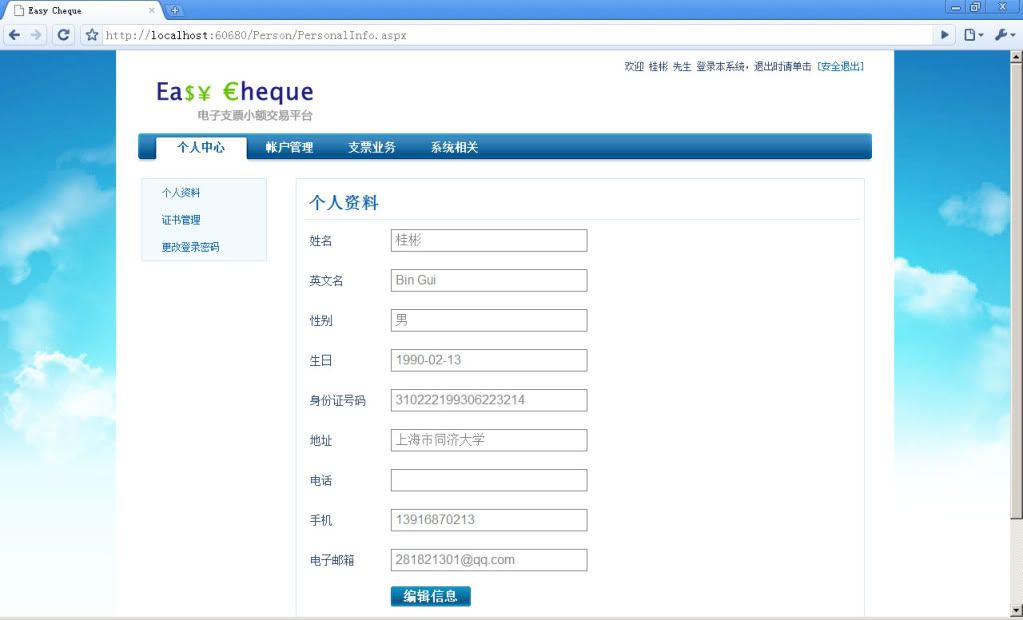
Task: Click the 英文名 field showing Bin Gui
Action: pyautogui.click(x=489, y=281)
